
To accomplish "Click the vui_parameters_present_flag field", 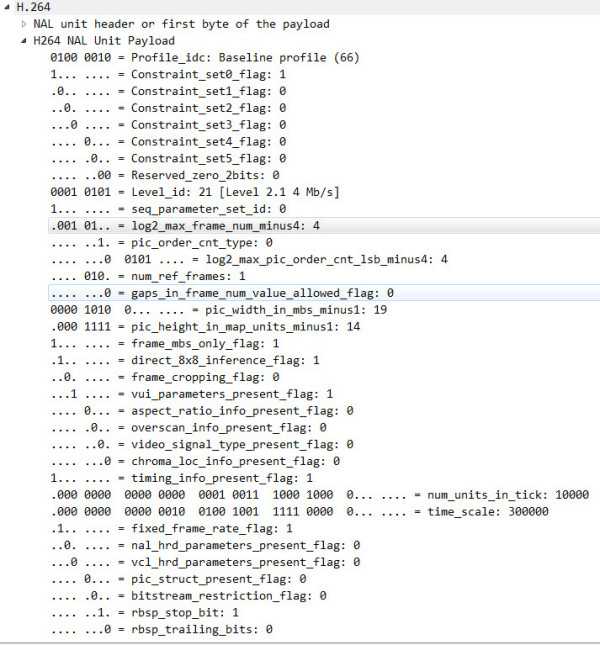I will 192,394.
